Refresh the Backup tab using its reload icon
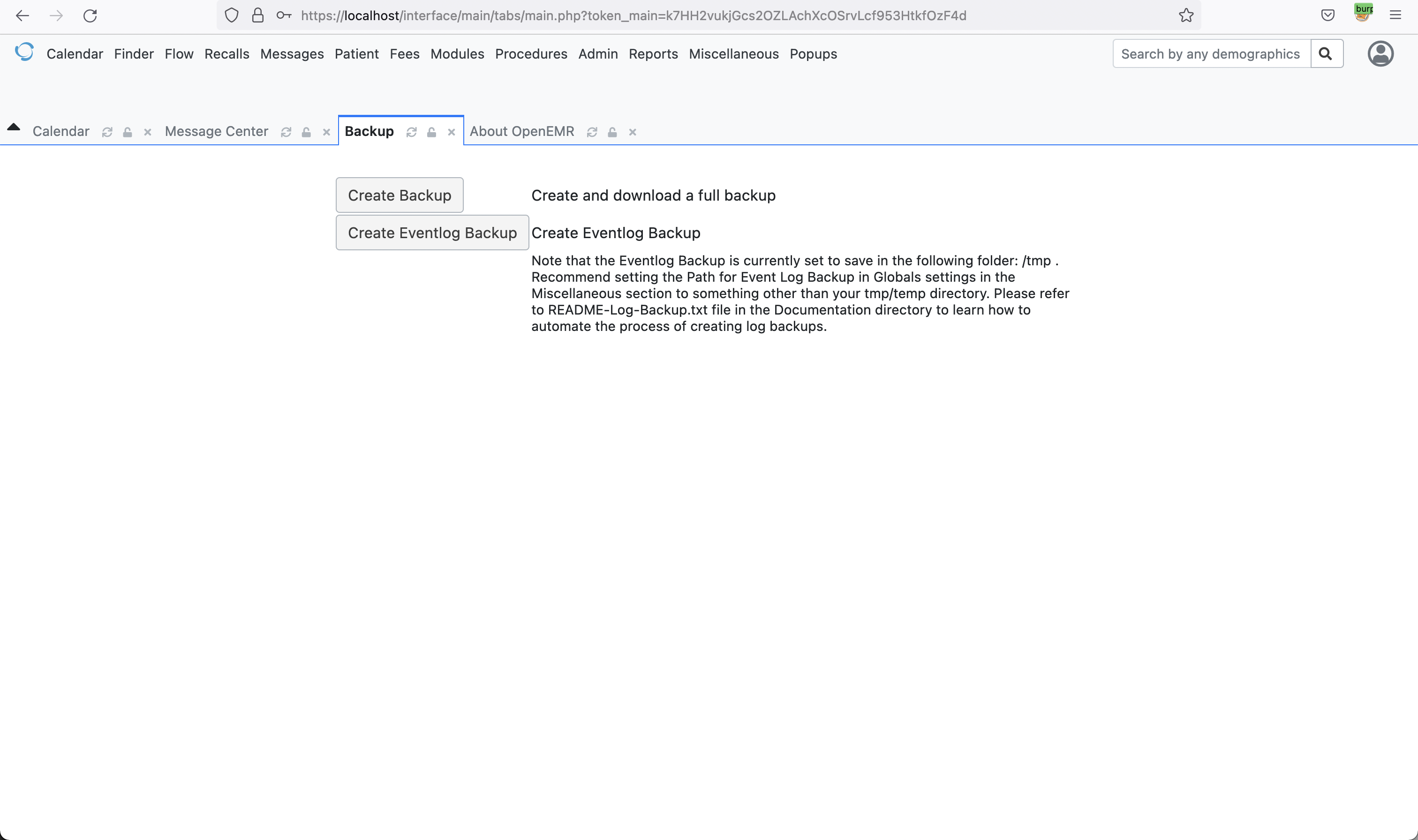This screenshot has height=840, width=1418. (412, 132)
